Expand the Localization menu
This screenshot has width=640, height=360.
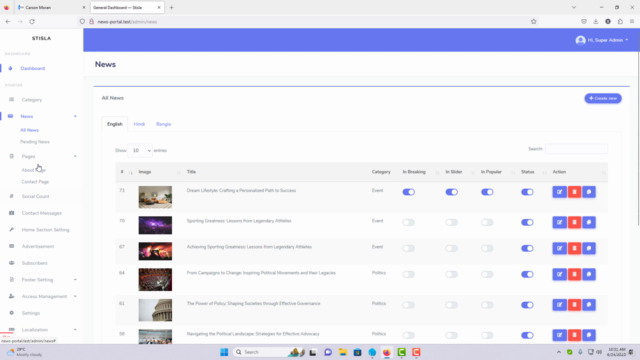pyautogui.click(x=75, y=329)
